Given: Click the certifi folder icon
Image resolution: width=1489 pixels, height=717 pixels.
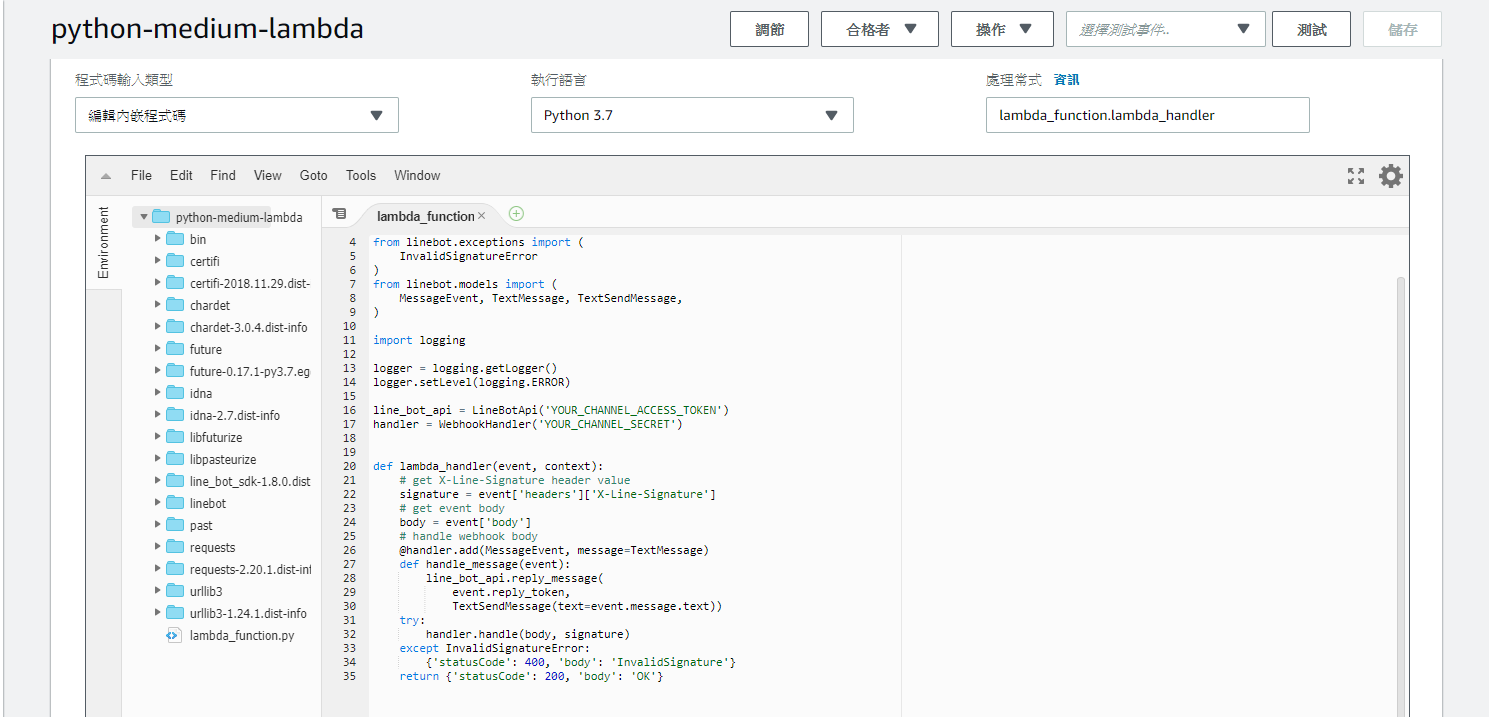Looking at the screenshot, I should [175, 261].
